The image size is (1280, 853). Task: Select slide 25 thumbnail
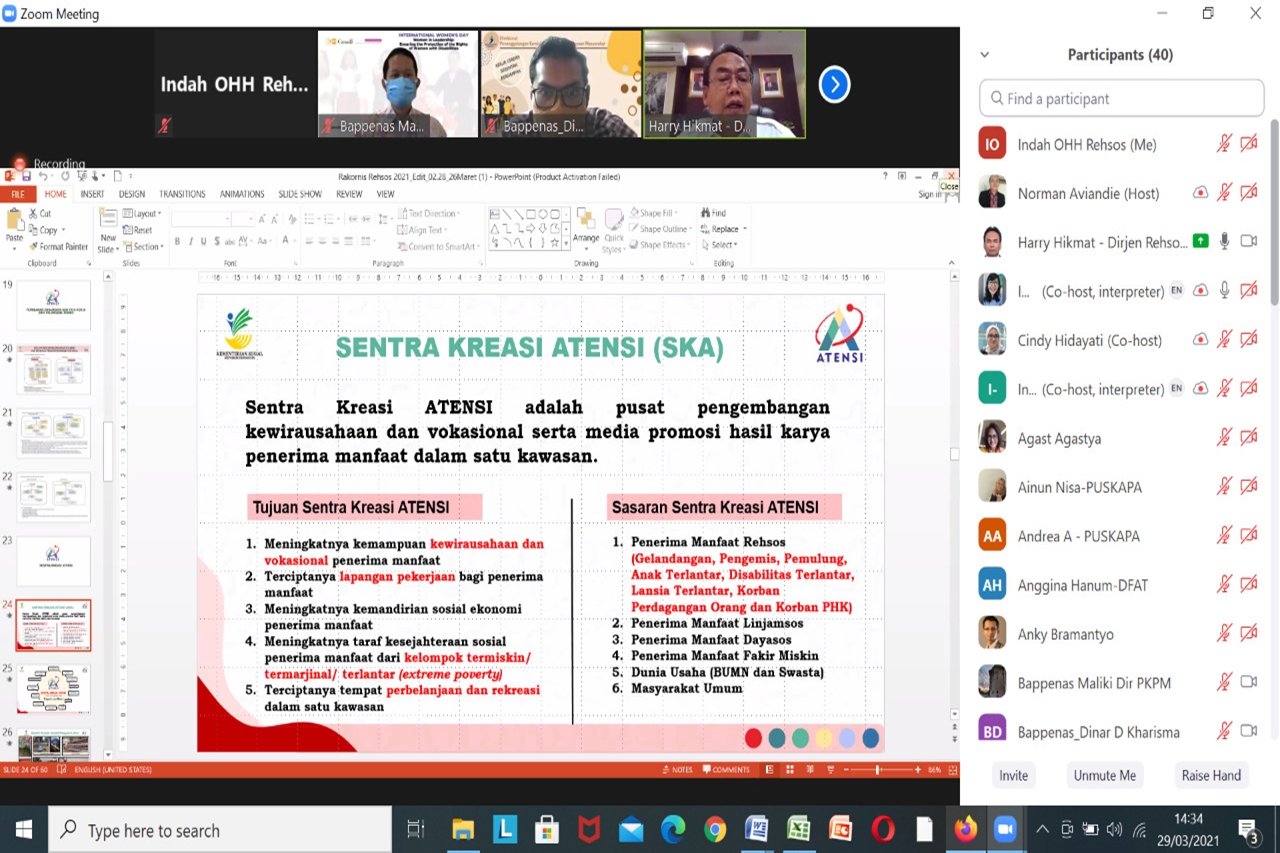53,689
